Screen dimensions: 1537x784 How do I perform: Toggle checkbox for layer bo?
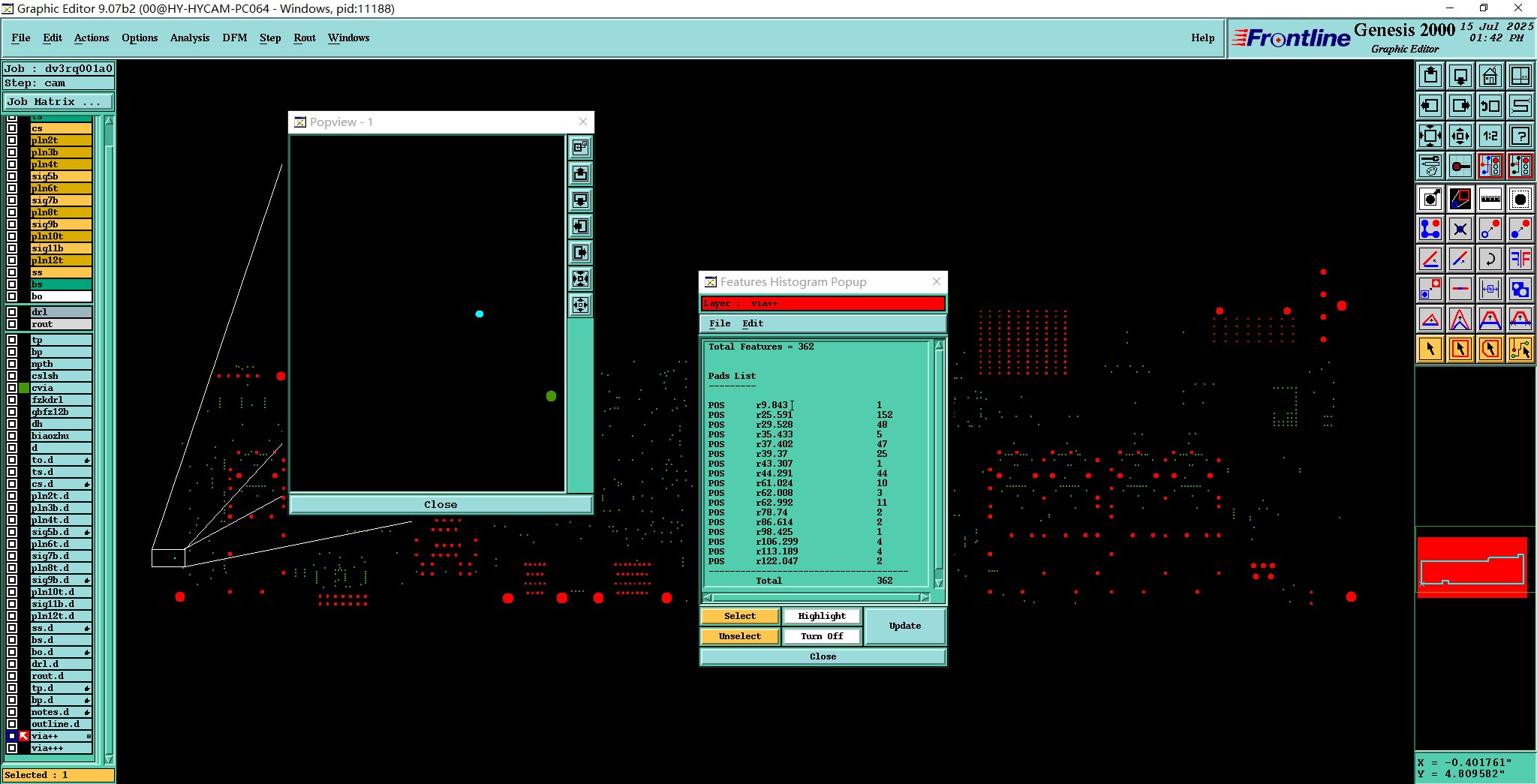[12, 296]
